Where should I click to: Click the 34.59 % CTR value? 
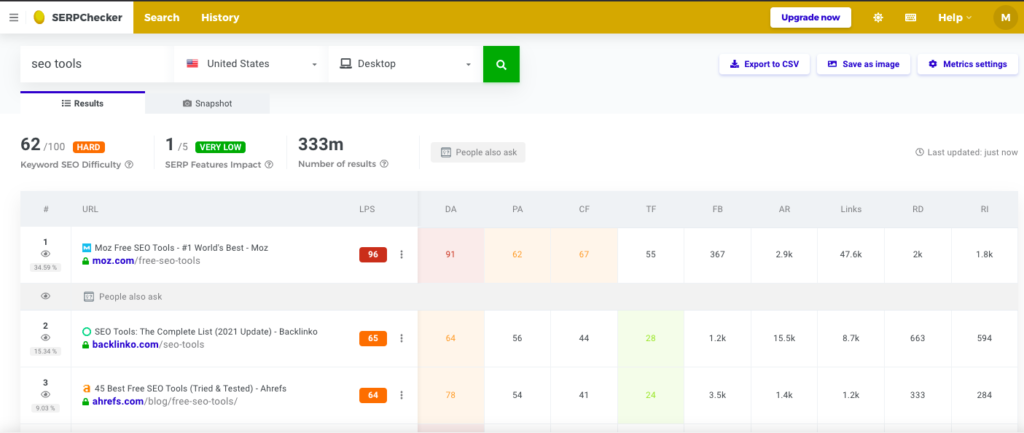[x=46, y=267]
